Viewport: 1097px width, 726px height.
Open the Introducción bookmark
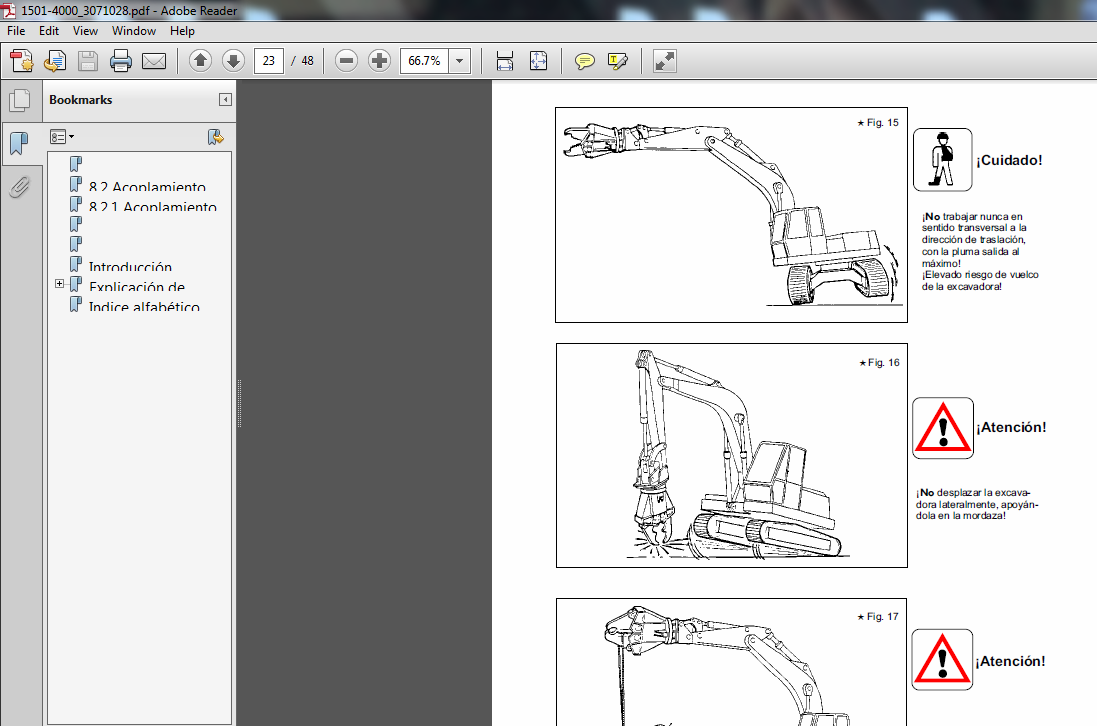[130, 266]
